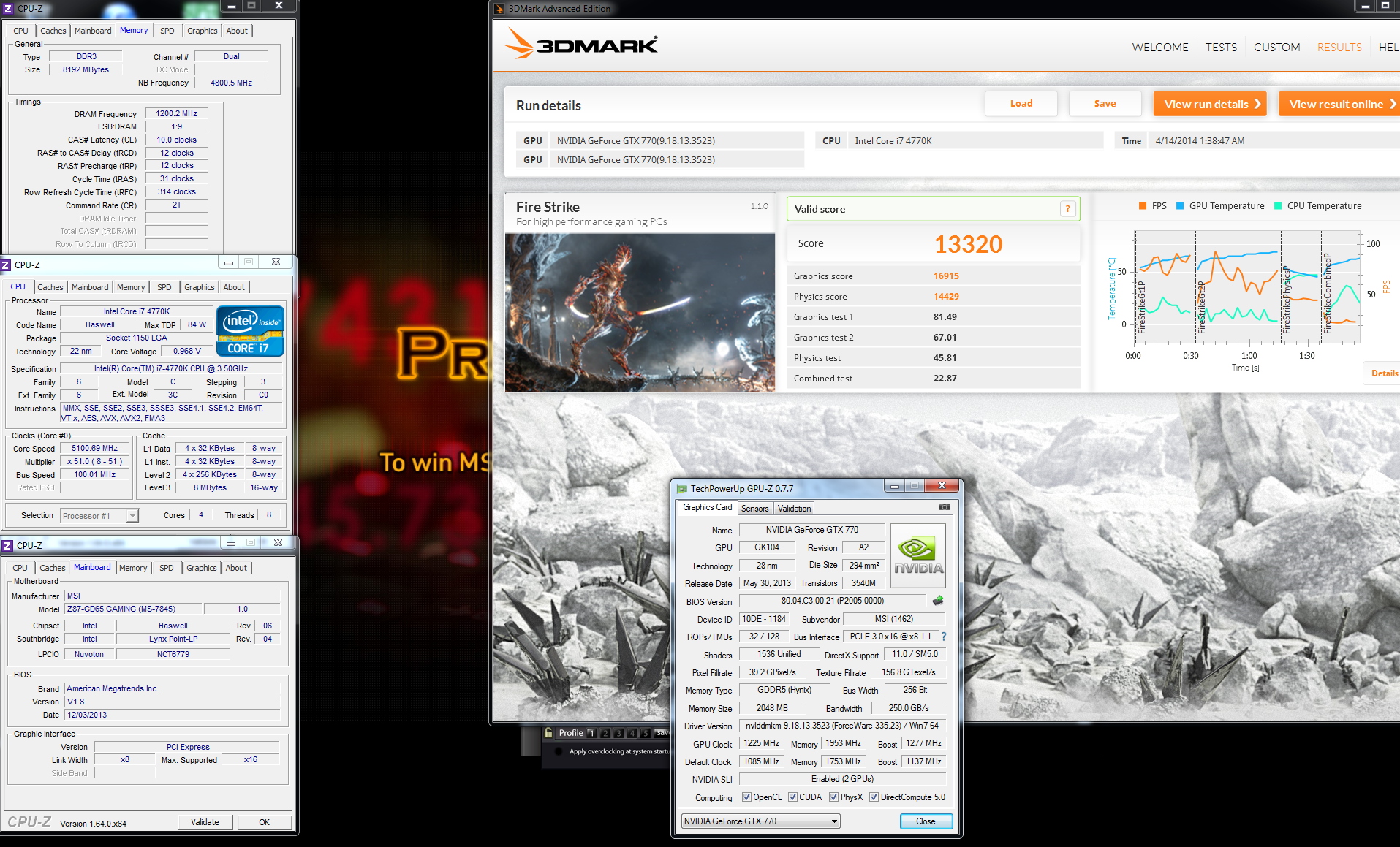Click the 3DMark orange logo
This screenshot has height=847, width=1400.
click(x=581, y=44)
